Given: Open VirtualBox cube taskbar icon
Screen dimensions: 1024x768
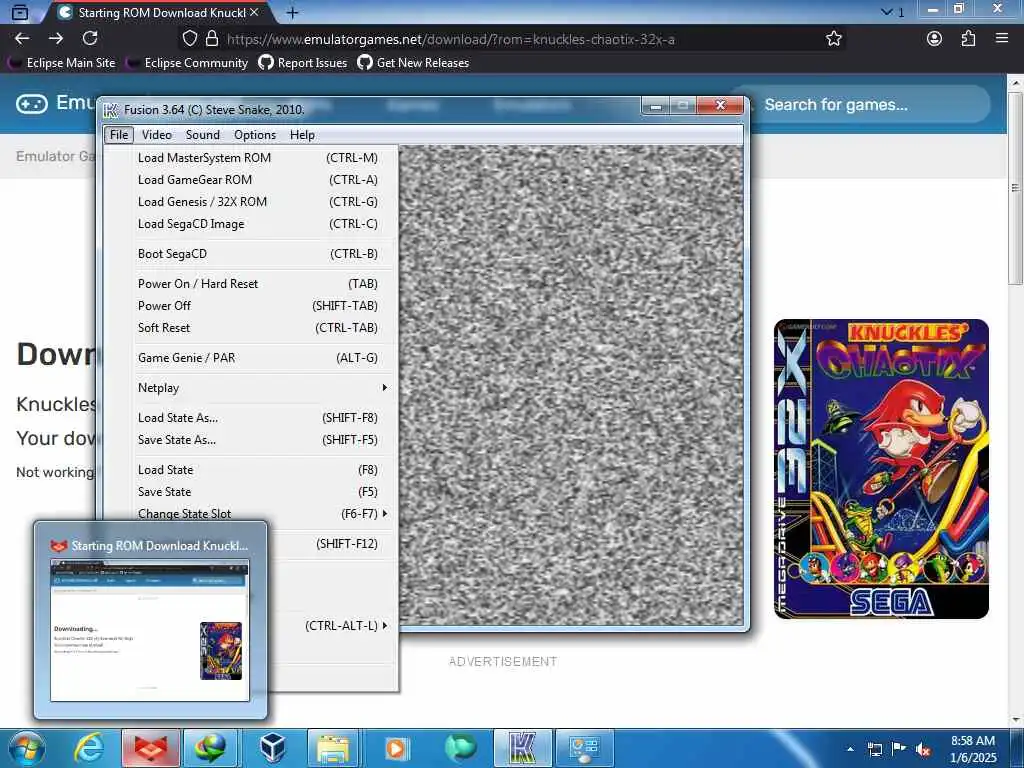Looking at the screenshot, I should point(272,748).
